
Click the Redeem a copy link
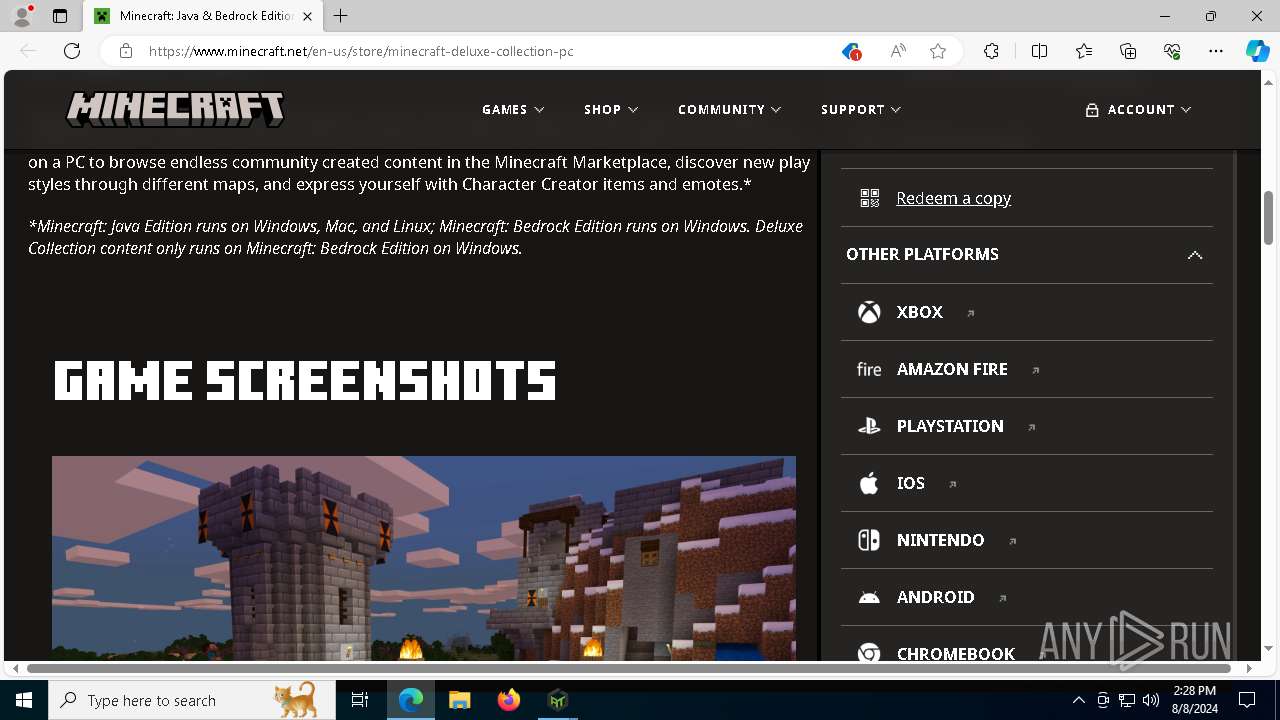[x=953, y=198]
